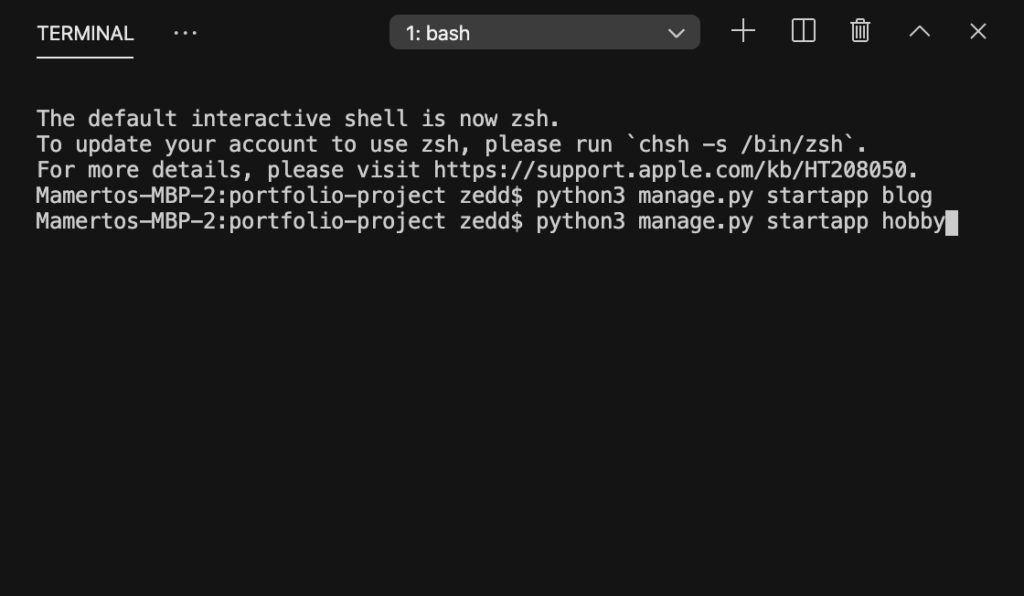Click the "chsh -s /bin/zsh" command text
Viewport: 1024px width, 596px height.
(740, 144)
